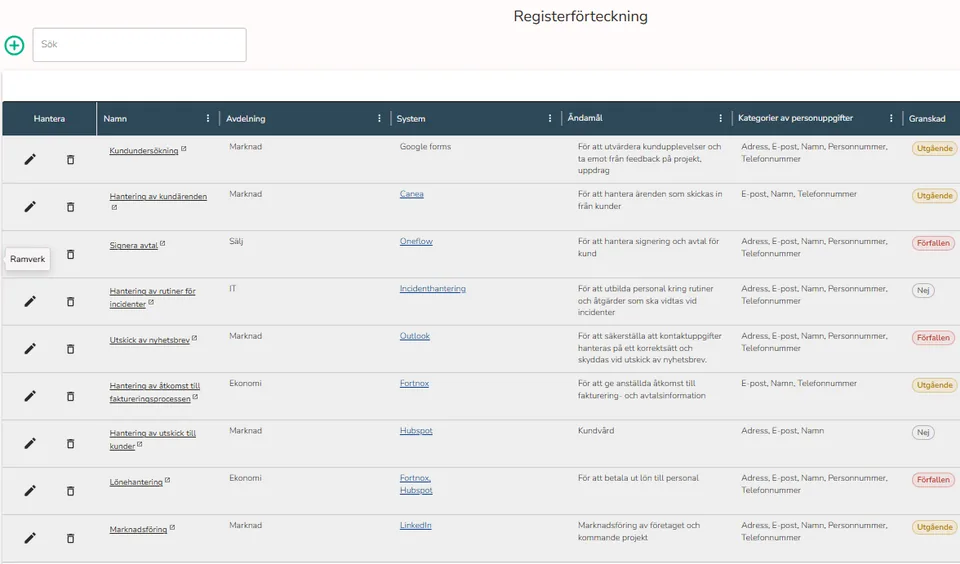The height and width of the screenshot is (564, 960).
Task: Open the Signera avtal record link
Action: click(133, 246)
